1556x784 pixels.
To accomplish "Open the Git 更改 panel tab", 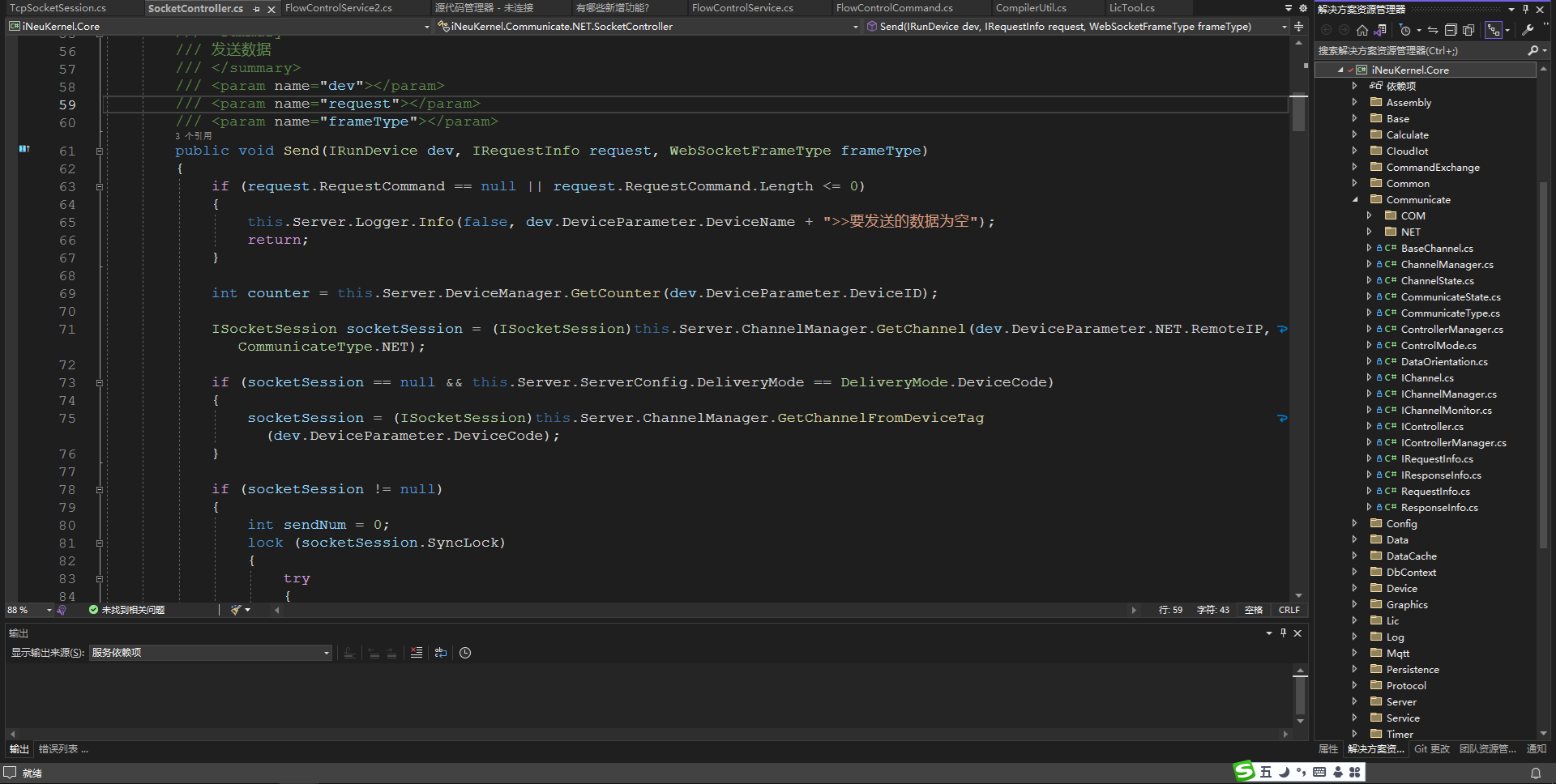I will [x=1432, y=749].
